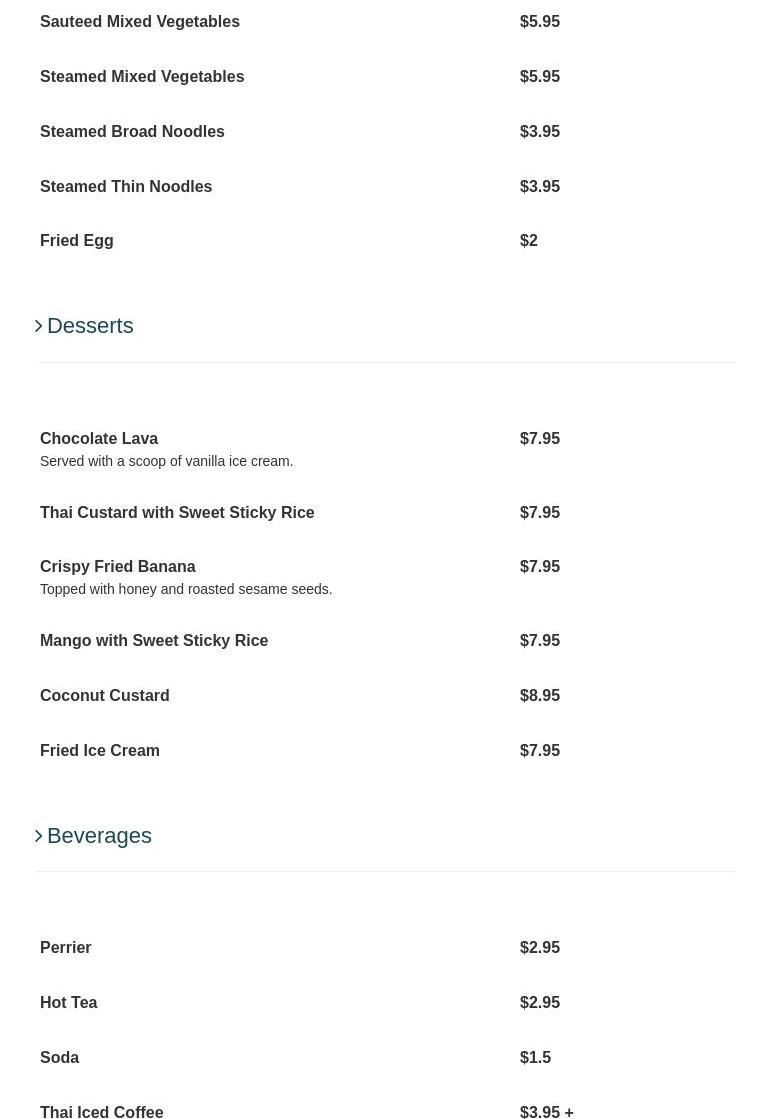Choose Steamed Mixed Vegetables side
This screenshot has height=1119, width=770.
(x=142, y=77)
